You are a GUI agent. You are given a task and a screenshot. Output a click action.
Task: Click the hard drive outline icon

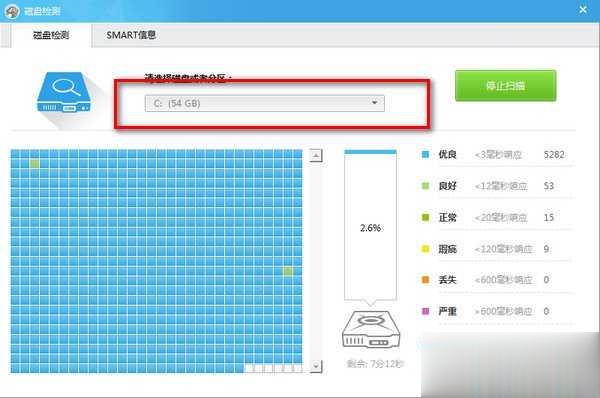click(x=370, y=329)
